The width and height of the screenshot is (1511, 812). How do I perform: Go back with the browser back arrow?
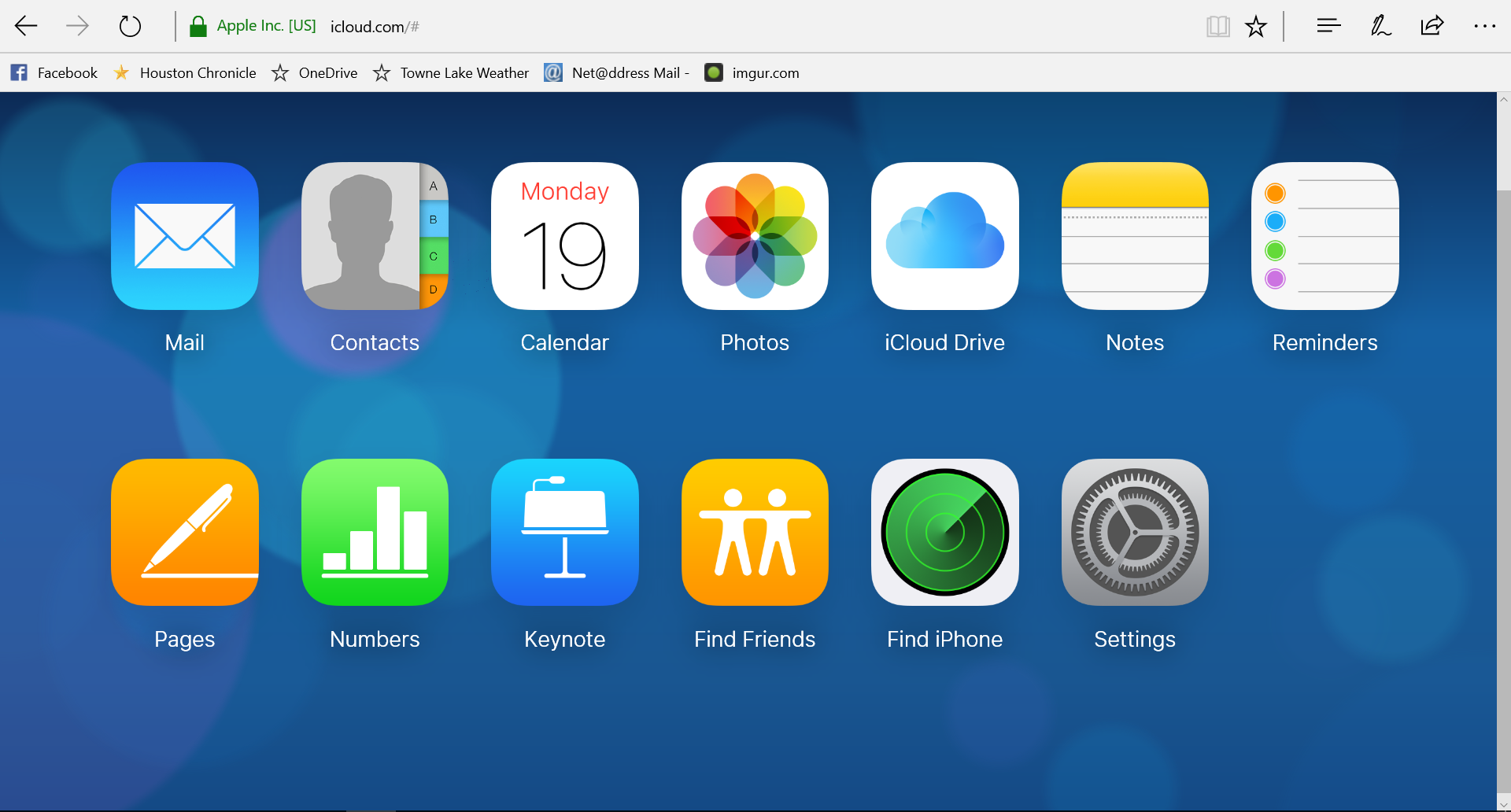[26, 26]
